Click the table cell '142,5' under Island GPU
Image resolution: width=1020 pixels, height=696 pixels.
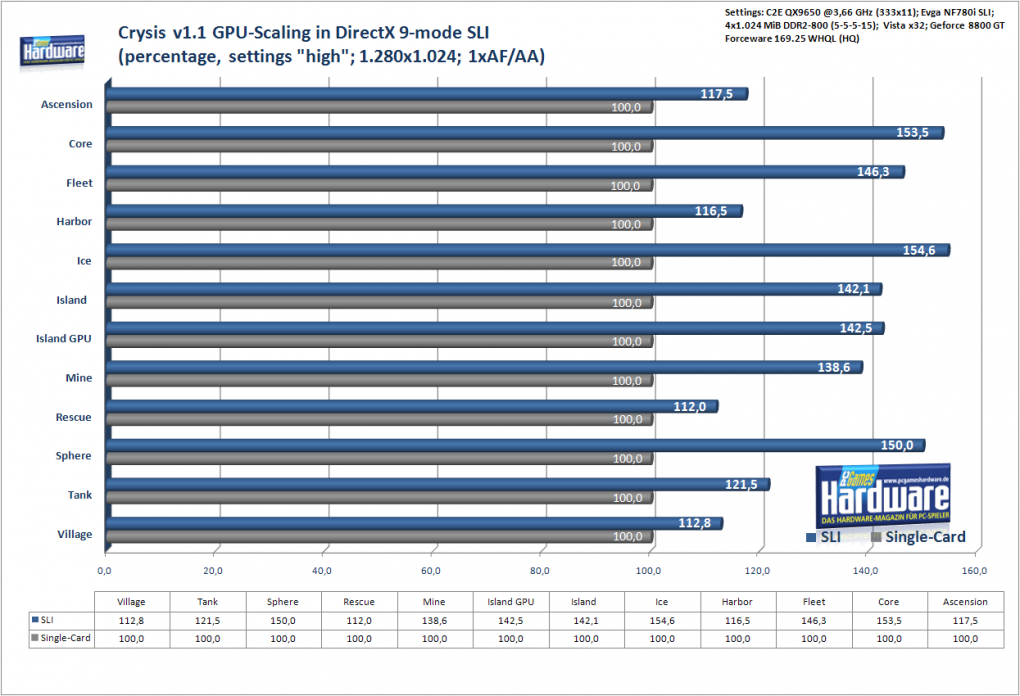pos(511,621)
